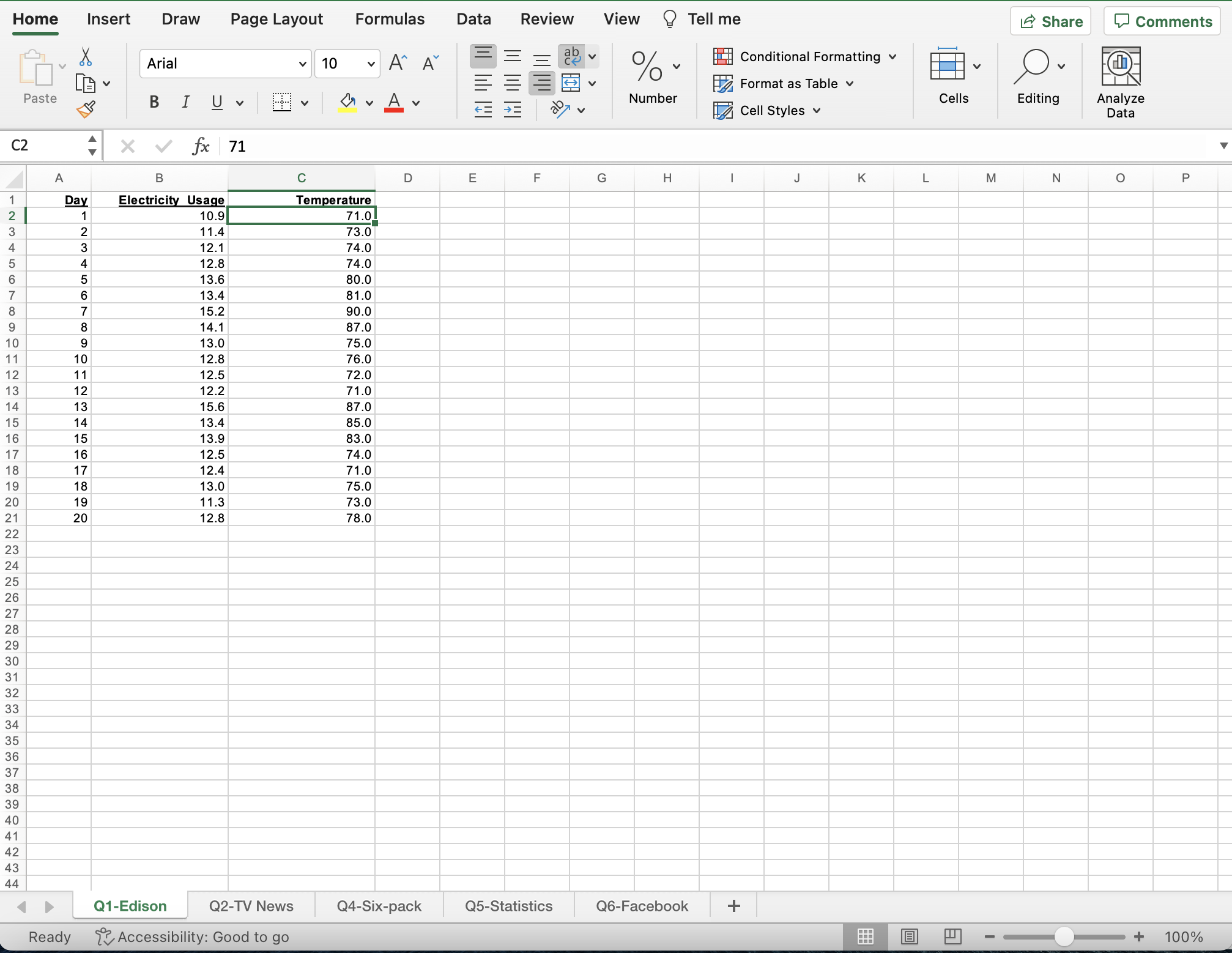
Task: Expand the Conditional Formatting menu
Action: pos(805,57)
